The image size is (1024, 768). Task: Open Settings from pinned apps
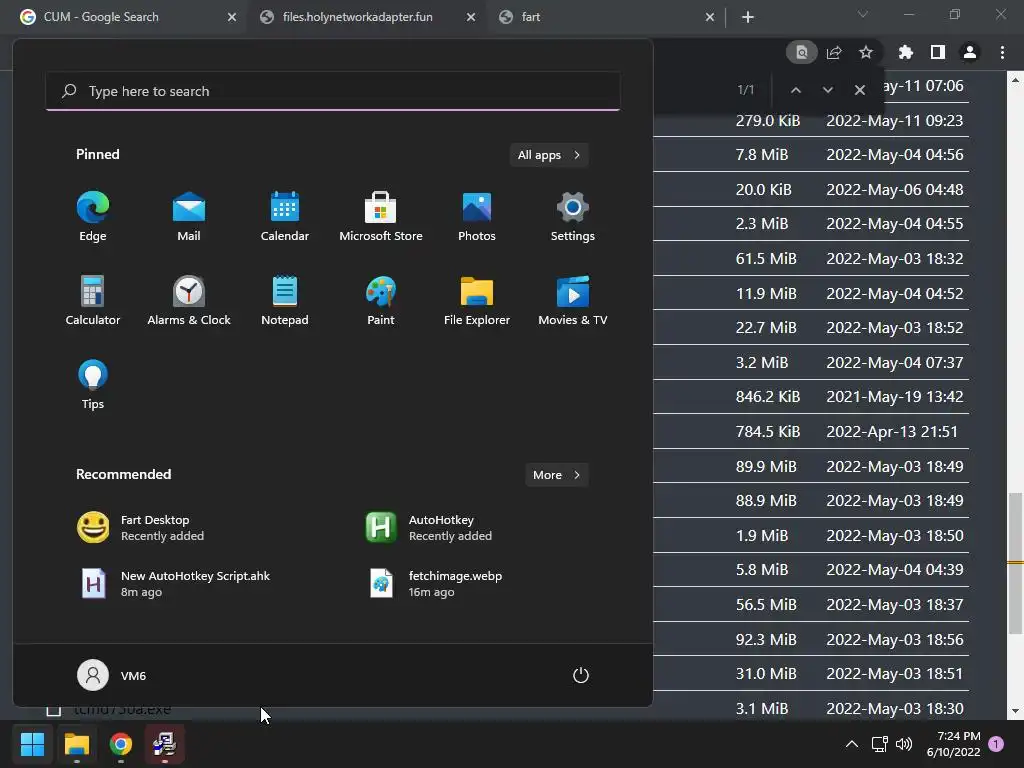(573, 217)
